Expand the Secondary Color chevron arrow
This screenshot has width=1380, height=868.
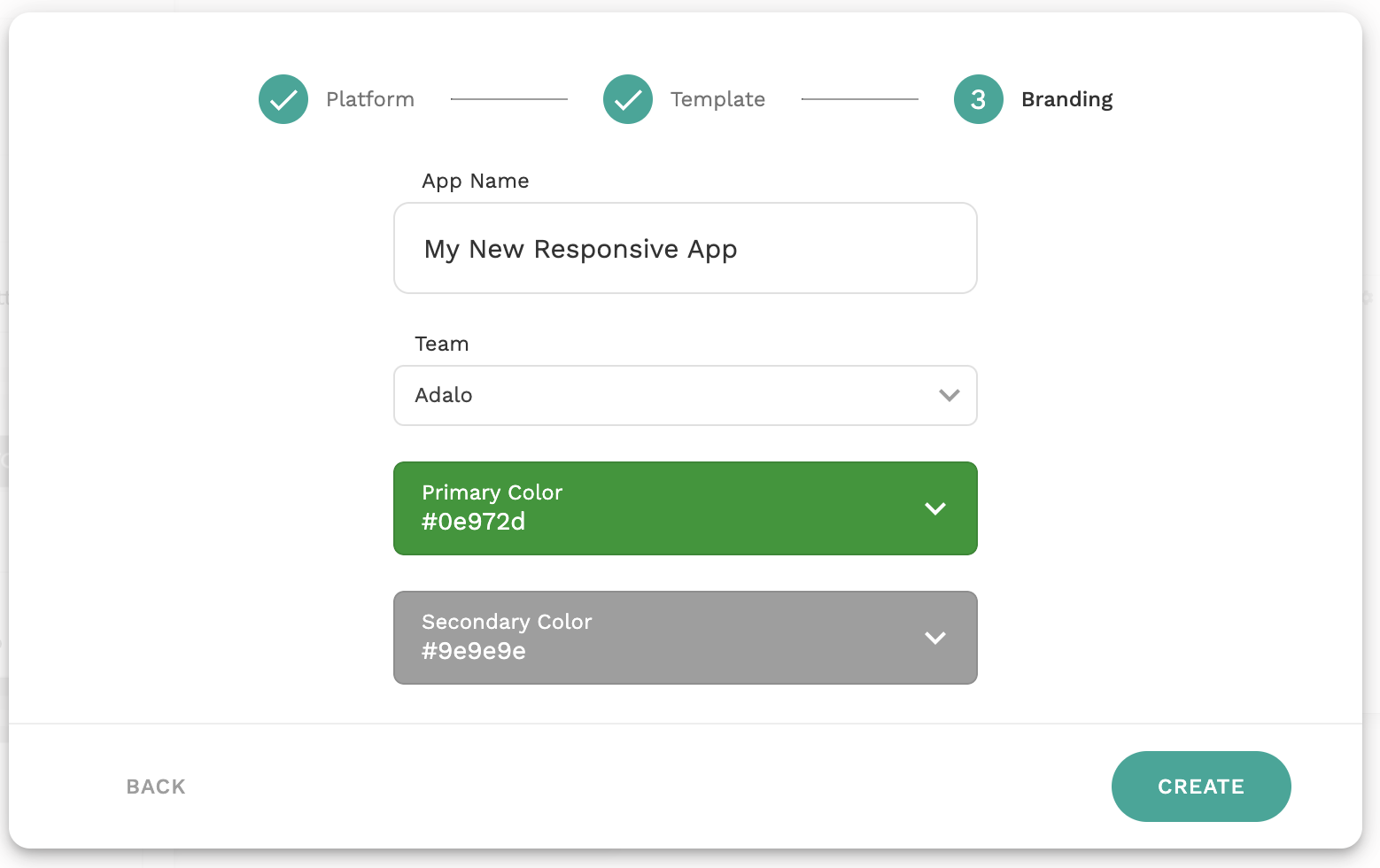click(934, 638)
